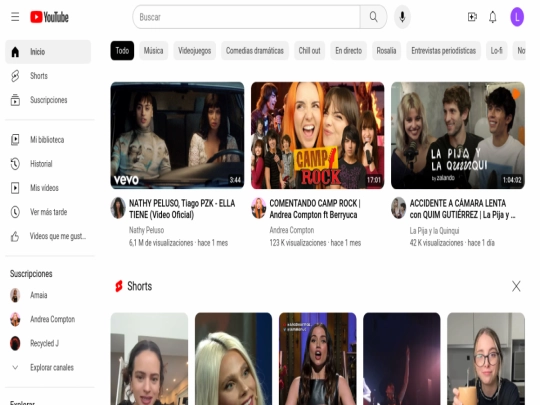Focus the Buscar search field
The image size is (540, 405).
(x=247, y=17)
